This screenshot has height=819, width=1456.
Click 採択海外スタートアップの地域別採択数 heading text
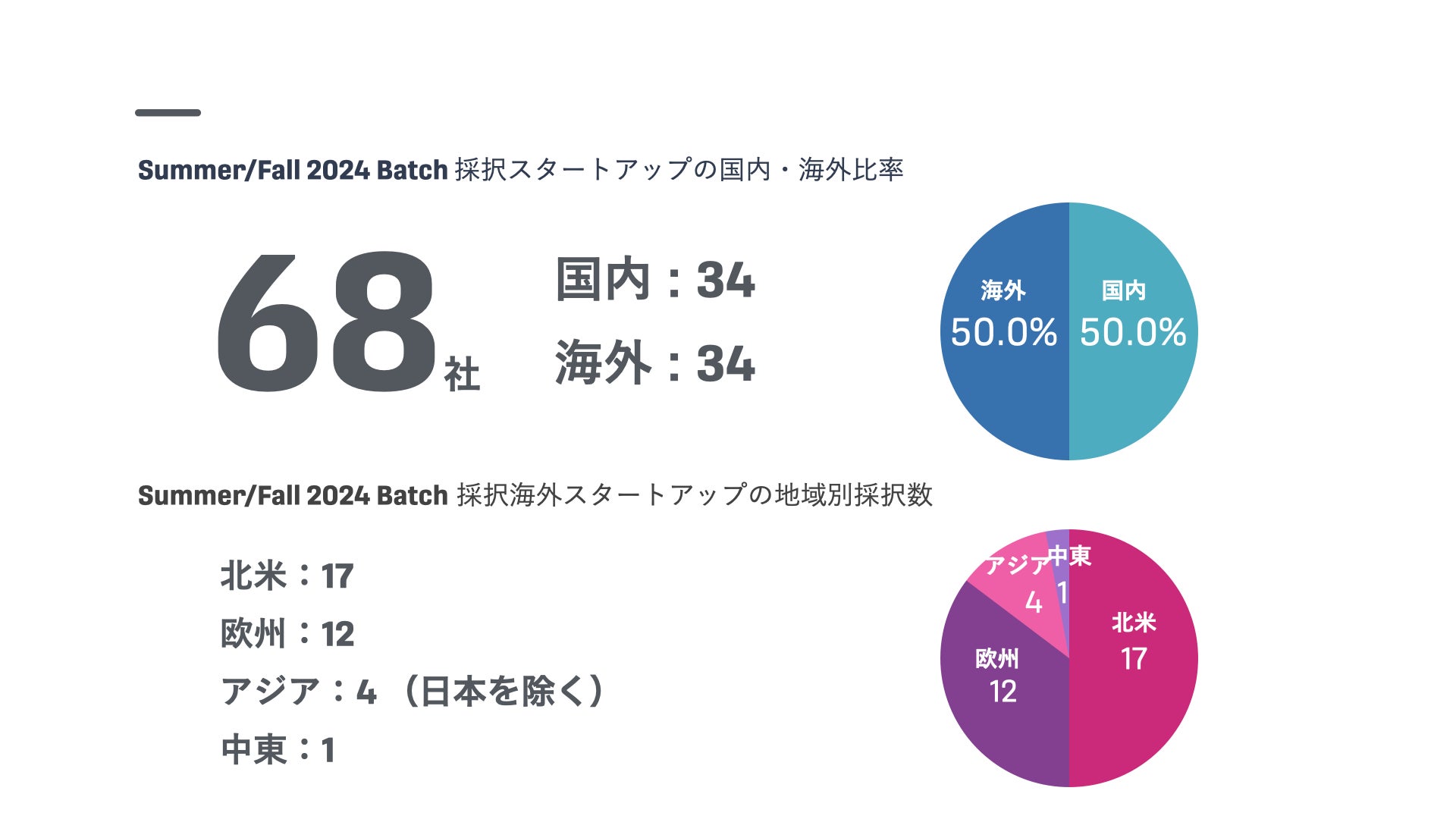695,495
